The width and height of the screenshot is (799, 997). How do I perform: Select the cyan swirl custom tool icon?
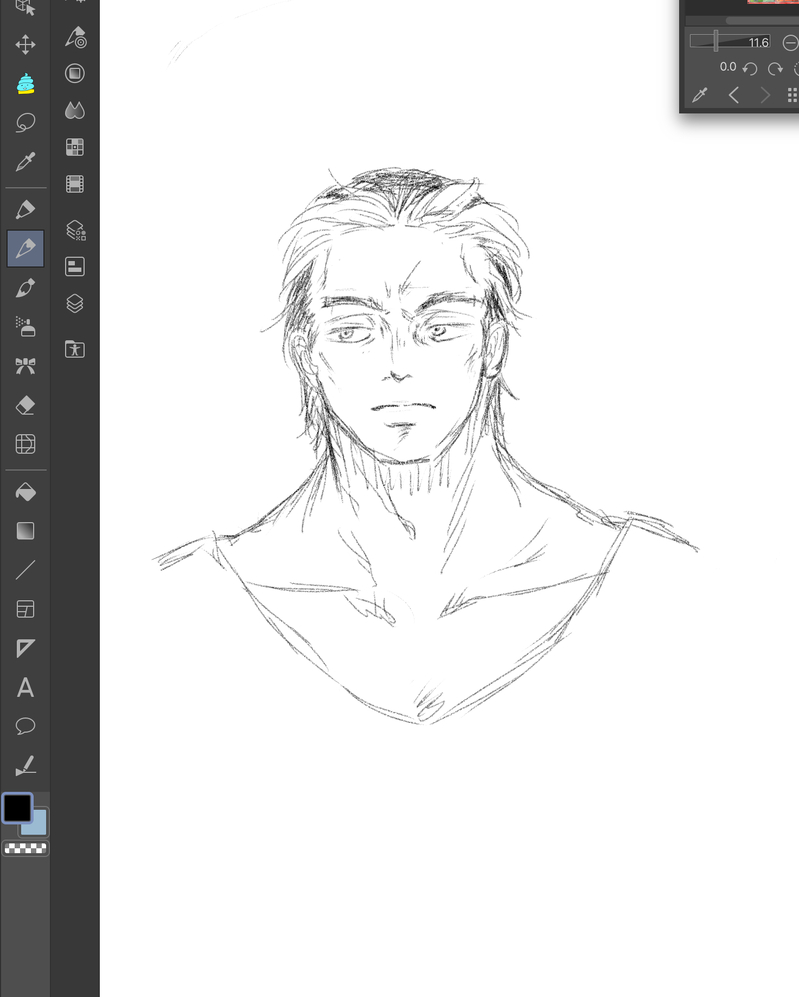[25, 83]
